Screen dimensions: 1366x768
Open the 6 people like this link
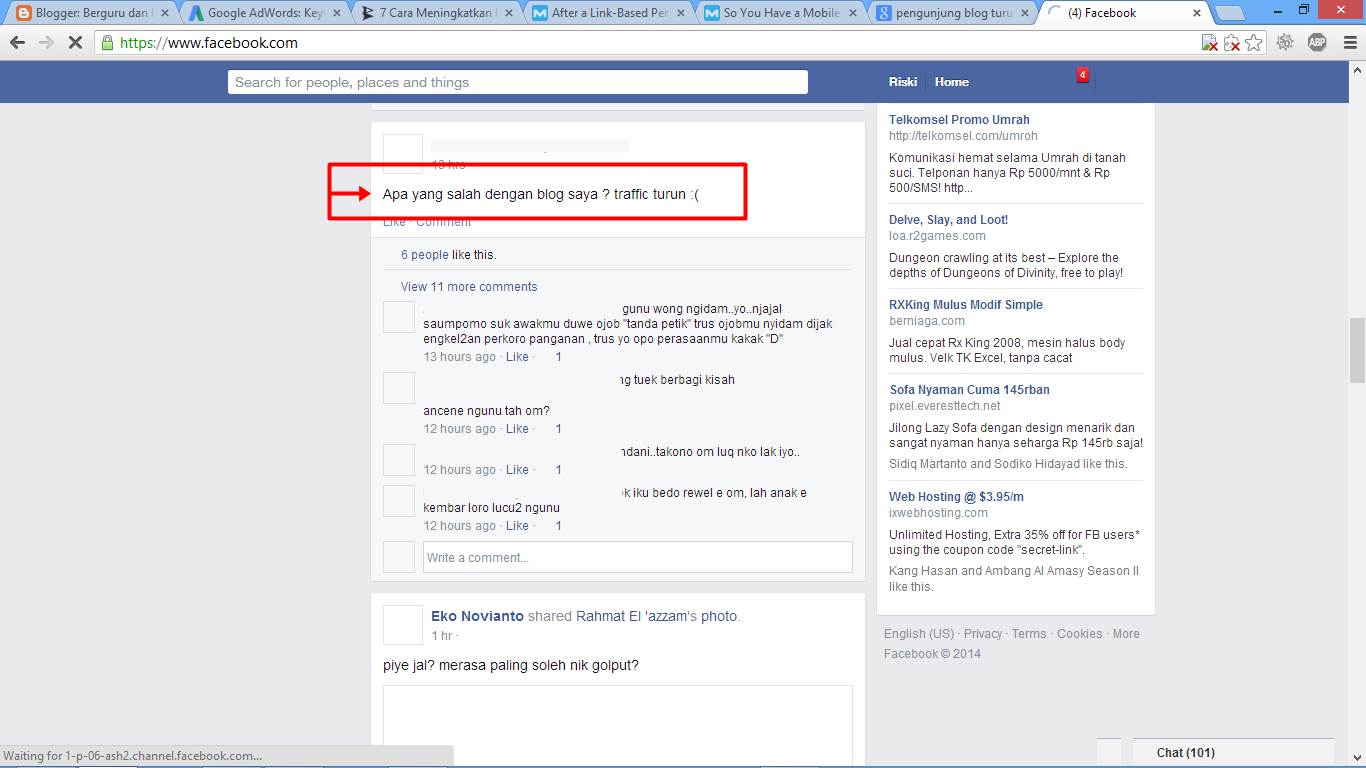pos(425,255)
